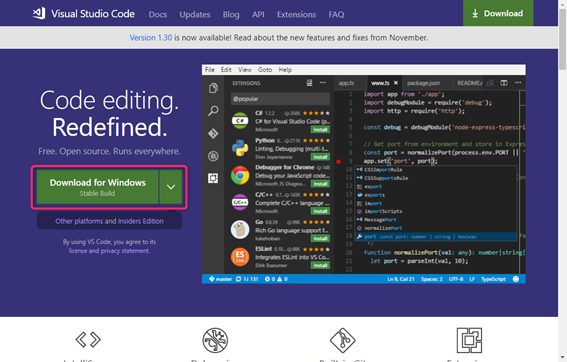Click Download for Windows Stable Build
The image size is (567, 362).
tap(97, 187)
